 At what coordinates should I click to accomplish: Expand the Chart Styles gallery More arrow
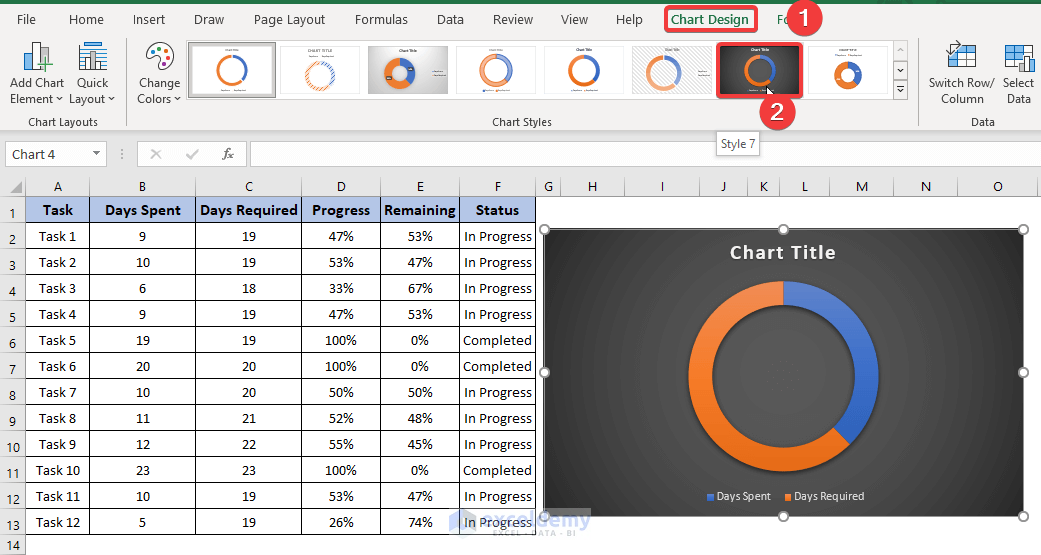tap(900, 90)
